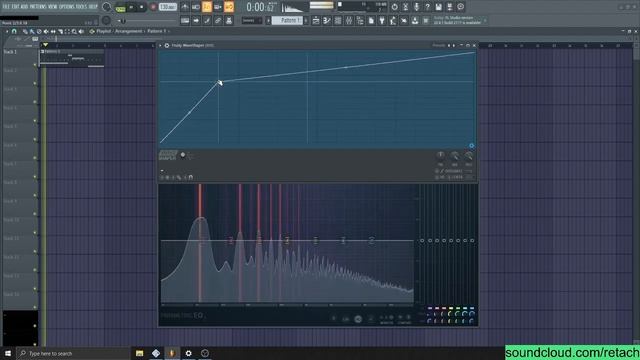The width and height of the screenshot is (640, 360).
Task: Click Arrangement in the Playlist breadcrumb
Action: (129, 31)
